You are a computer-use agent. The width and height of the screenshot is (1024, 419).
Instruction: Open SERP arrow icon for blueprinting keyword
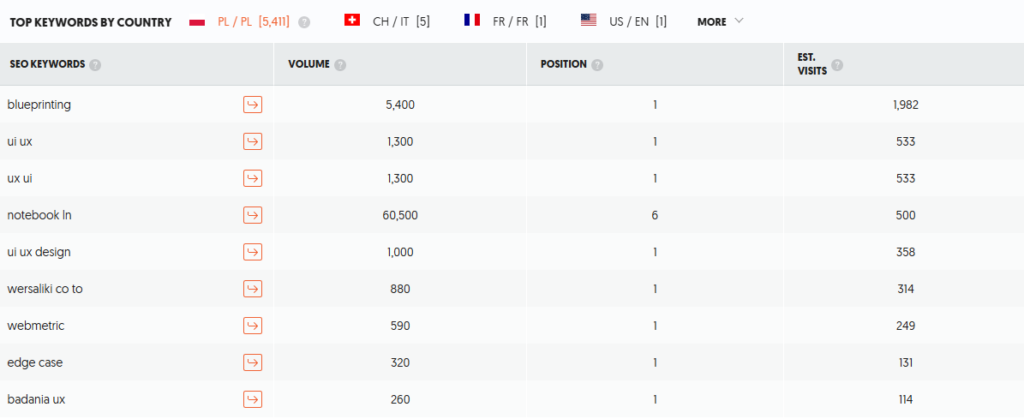pyautogui.click(x=252, y=105)
